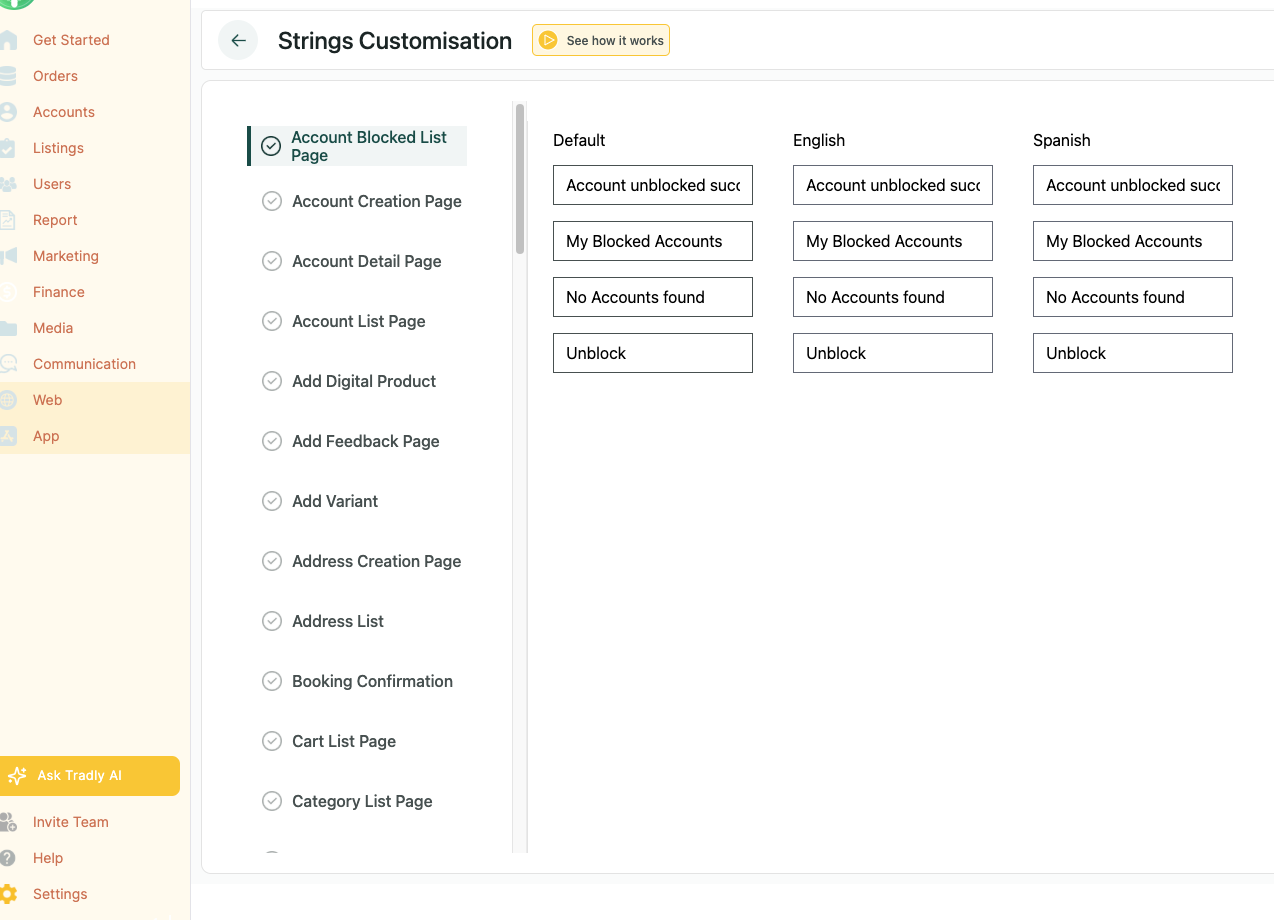Open Settings via the gear icon

(8, 894)
